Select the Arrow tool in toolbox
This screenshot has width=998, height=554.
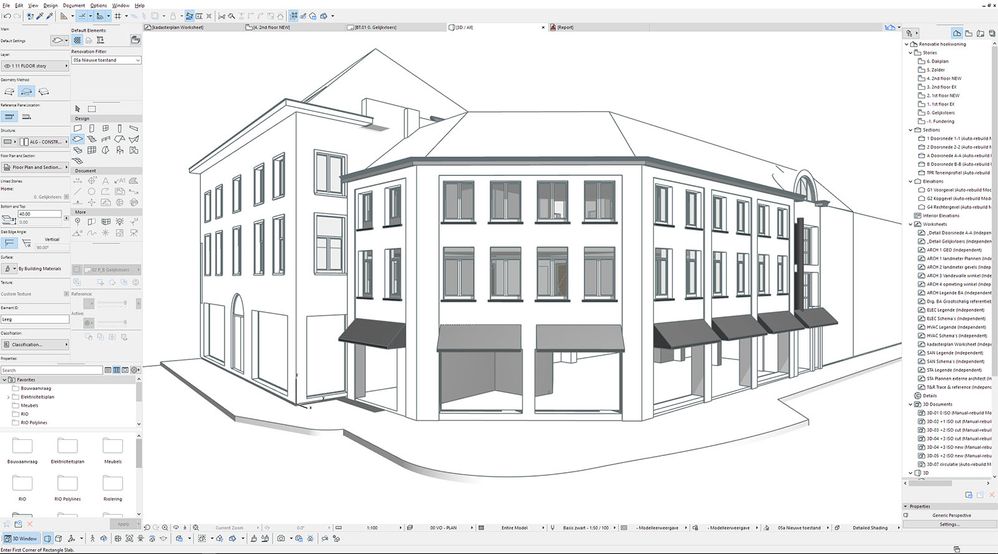tap(78, 109)
